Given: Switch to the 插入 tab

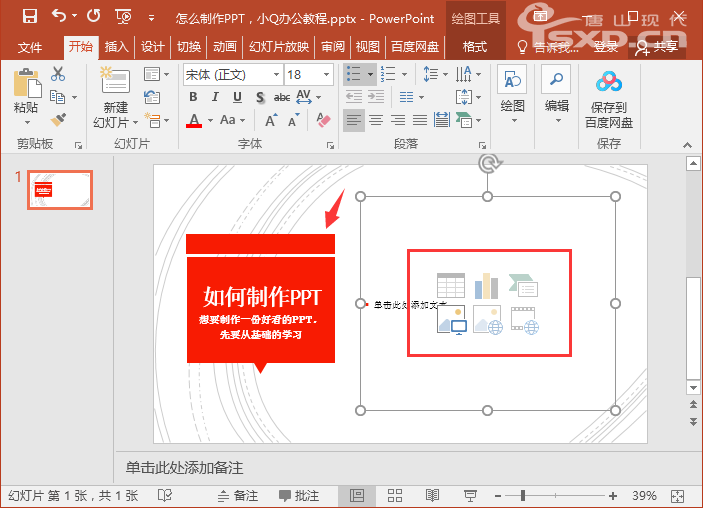Looking at the screenshot, I should click(116, 46).
